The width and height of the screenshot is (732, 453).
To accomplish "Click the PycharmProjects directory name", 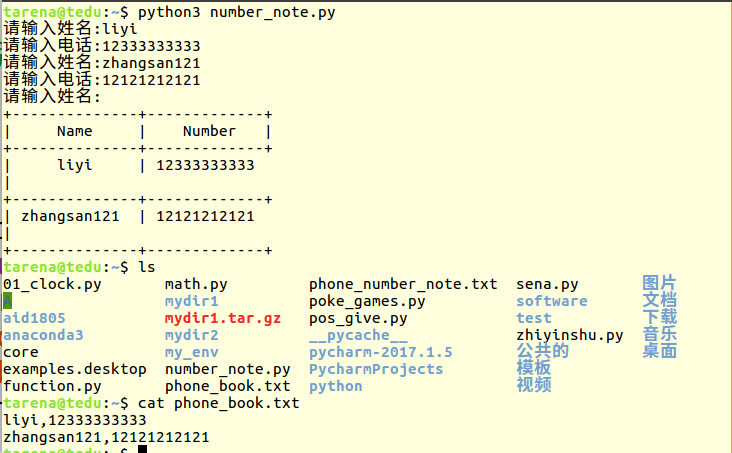I will click(376, 369).
